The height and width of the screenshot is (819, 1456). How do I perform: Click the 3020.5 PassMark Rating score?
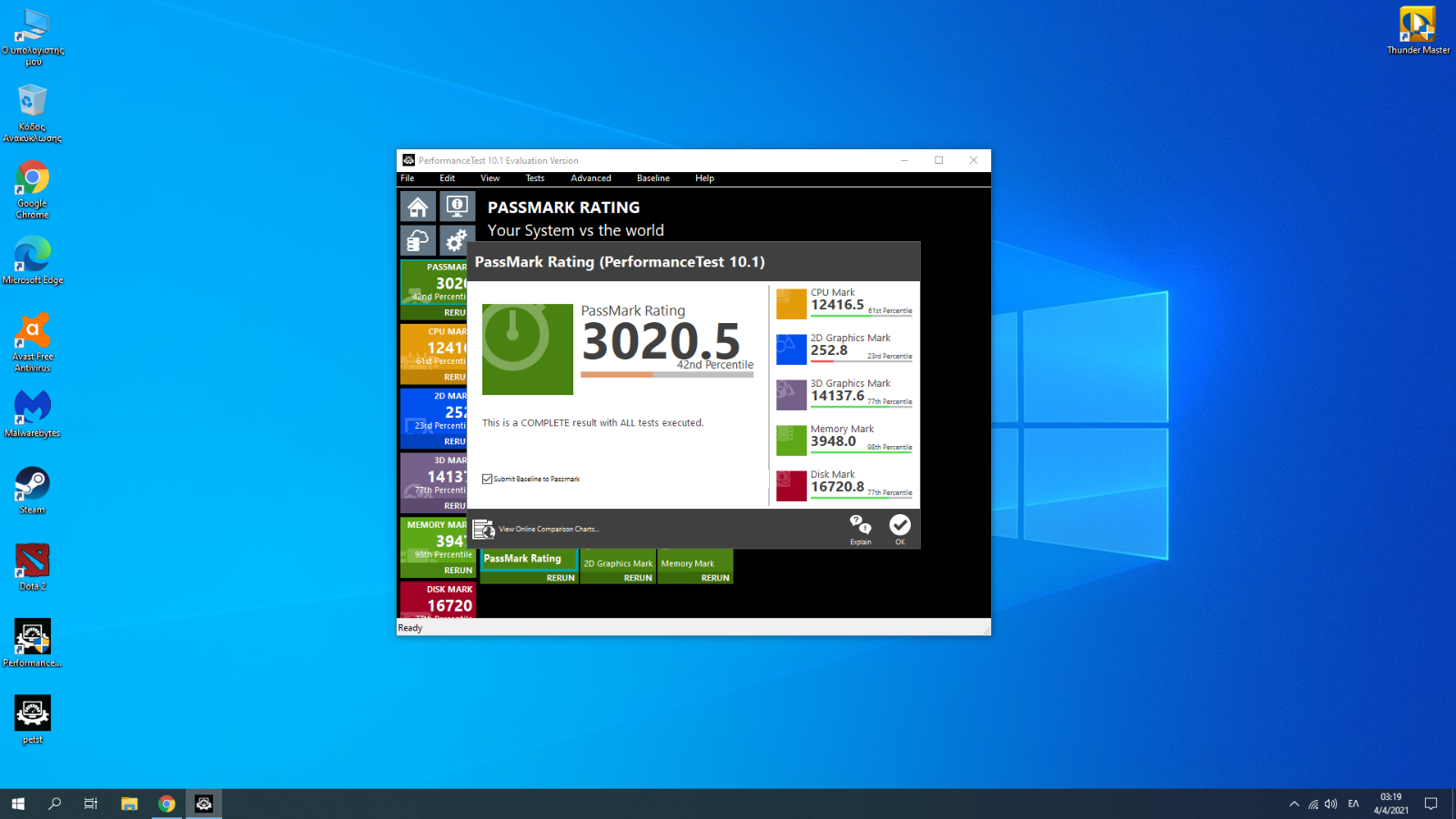pyautogui.click(x=662, y=341)
